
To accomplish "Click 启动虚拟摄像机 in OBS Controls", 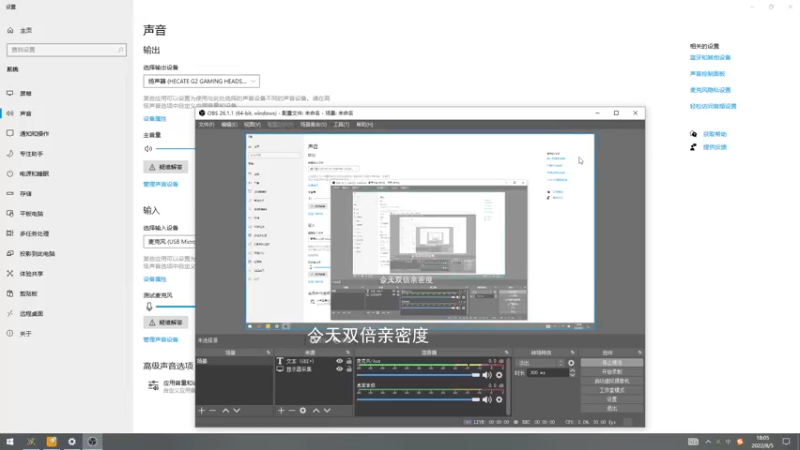I will pyautogui.click(x=612, y=381).
